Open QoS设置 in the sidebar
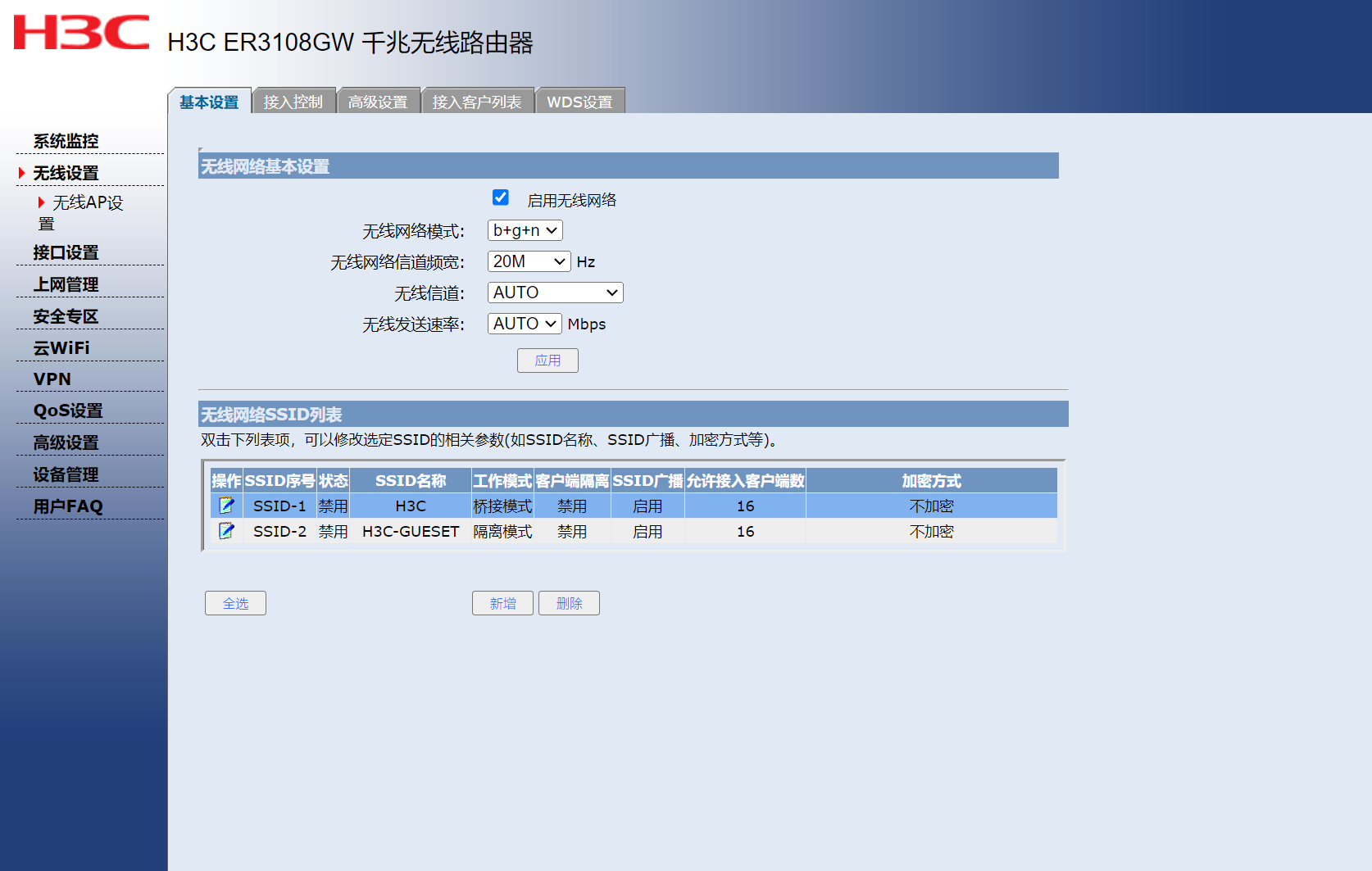This screenshot has height=871, width=1372. pos(68,411)
